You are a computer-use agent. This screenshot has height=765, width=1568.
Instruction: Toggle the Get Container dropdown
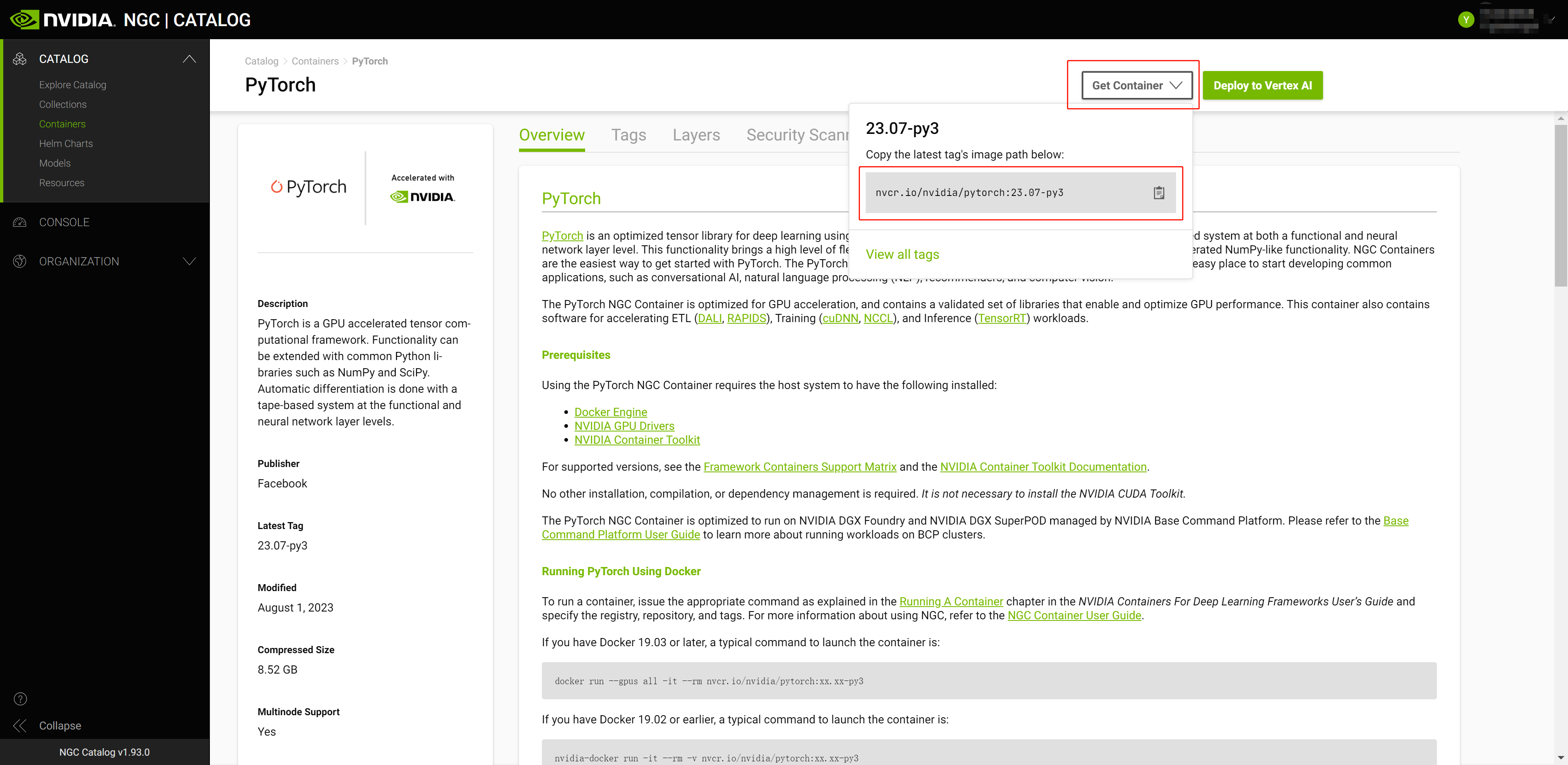(x=1136, y=85)
